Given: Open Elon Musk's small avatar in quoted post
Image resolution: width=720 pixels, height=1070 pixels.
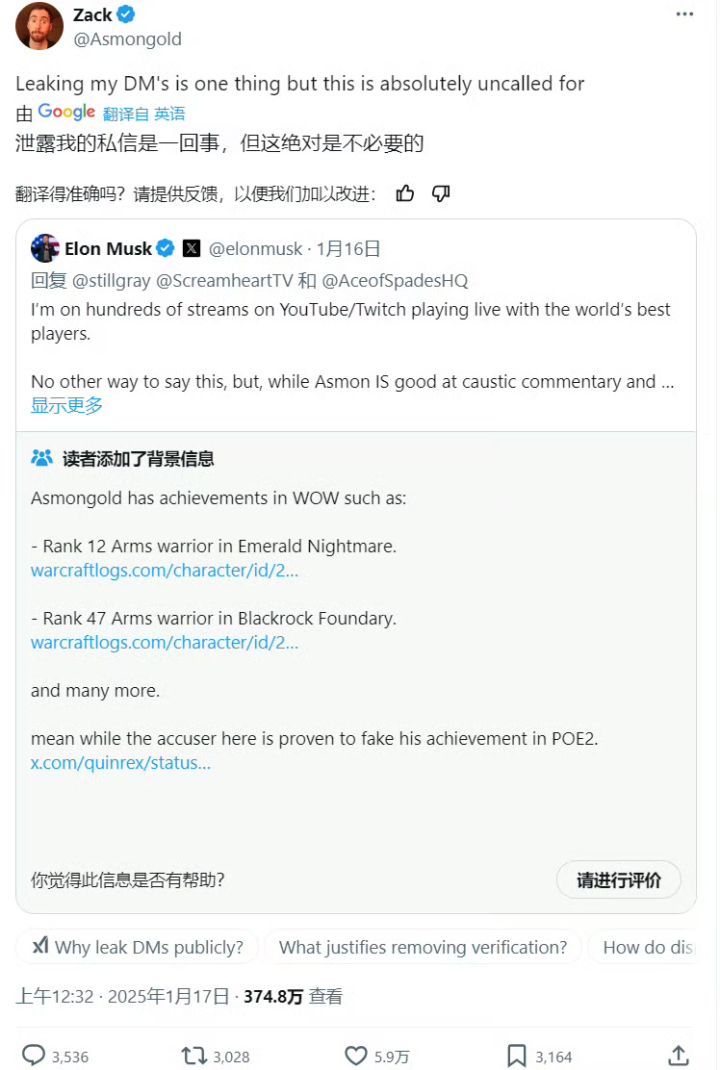Looking at the screenshot, I should (45, 248).
